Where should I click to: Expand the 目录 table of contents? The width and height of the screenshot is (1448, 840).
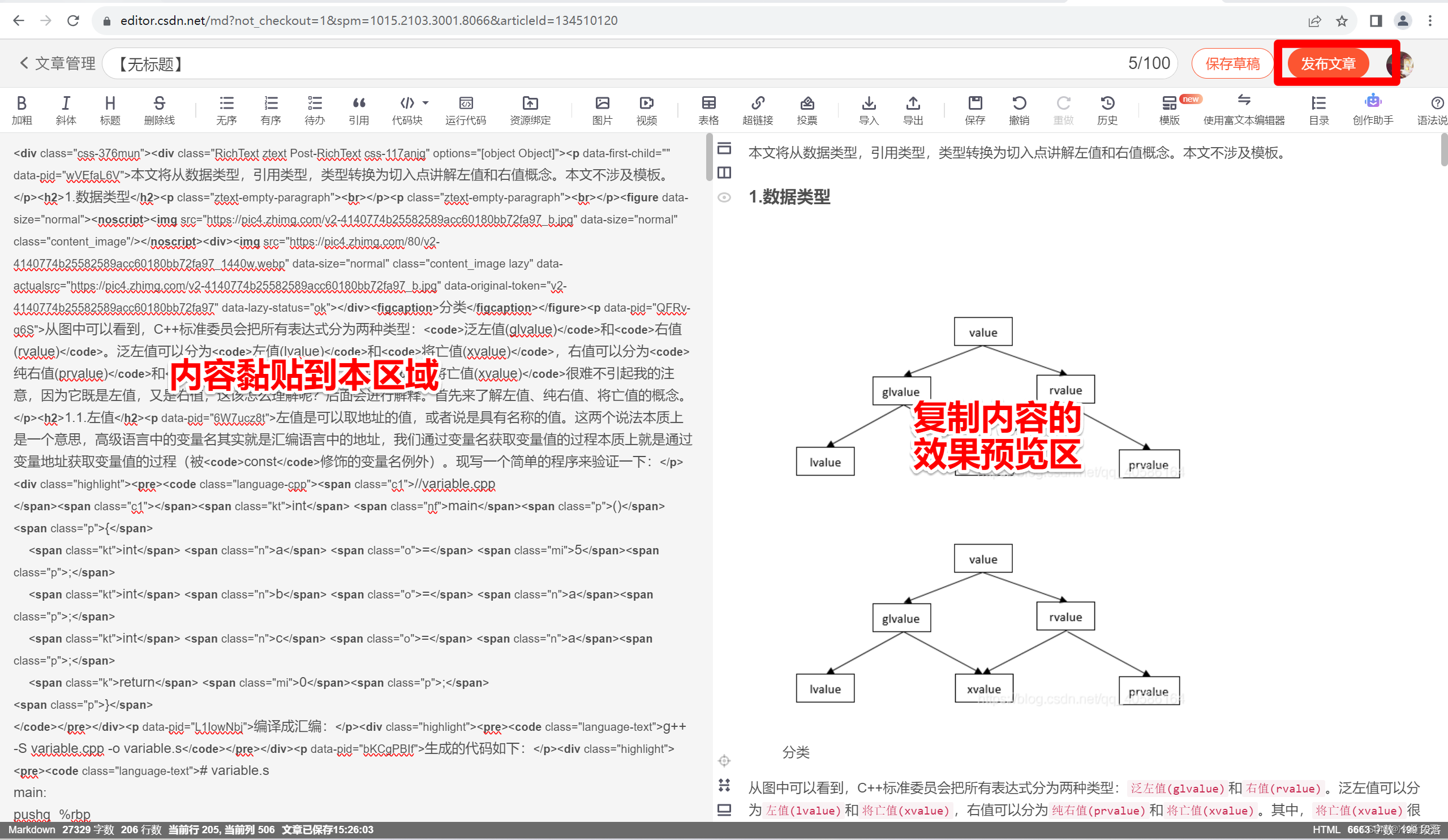click(x=1318, y=104)
